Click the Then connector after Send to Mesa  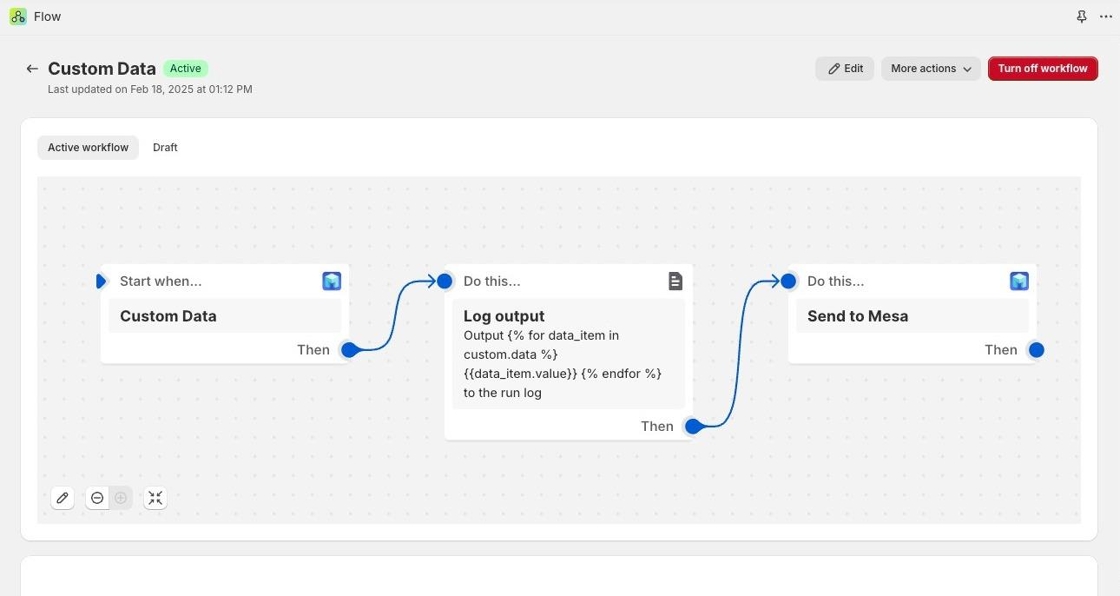[1036, 350]
